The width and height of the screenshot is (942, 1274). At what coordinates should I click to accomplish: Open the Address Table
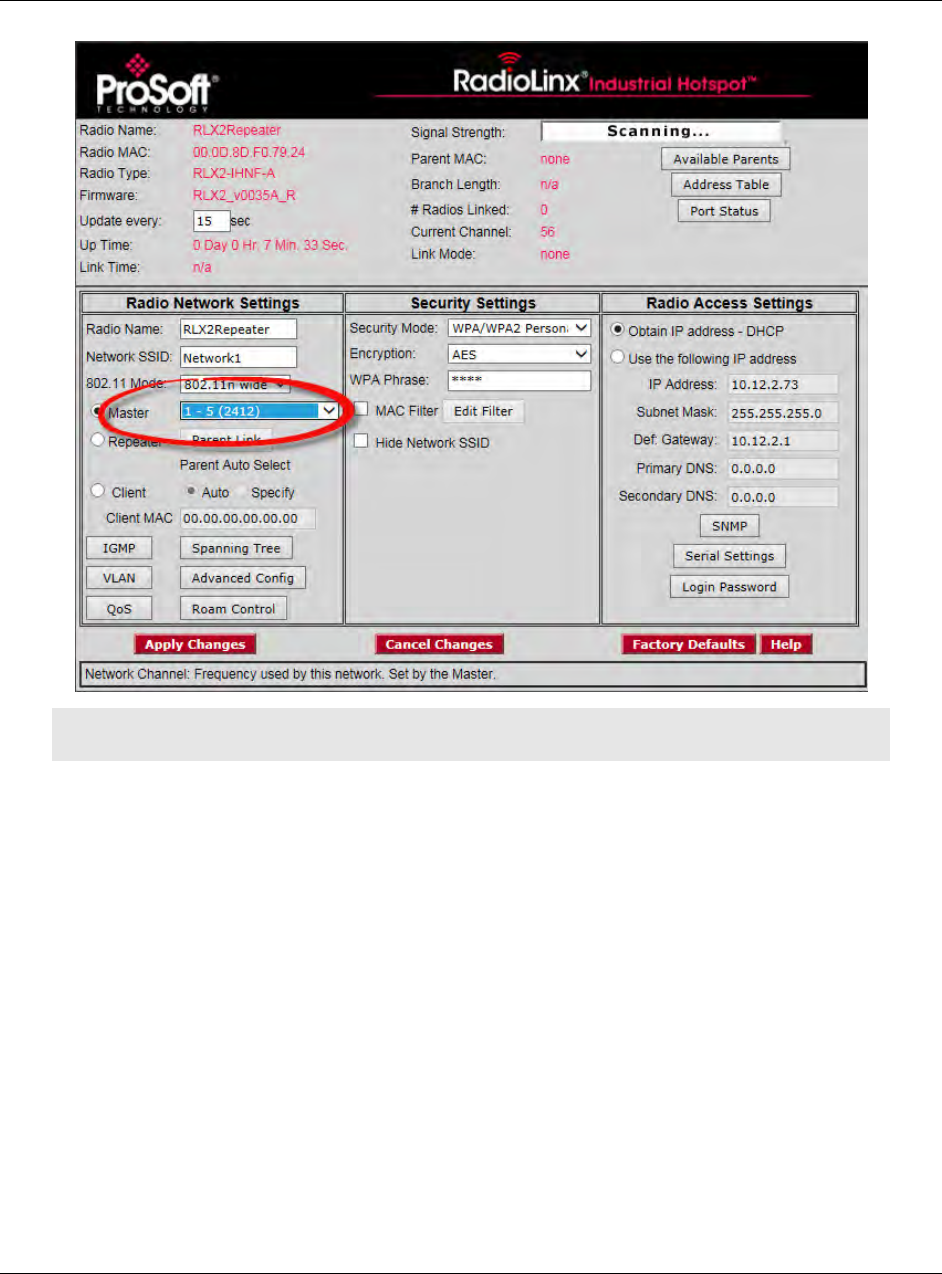pos(725,185)
